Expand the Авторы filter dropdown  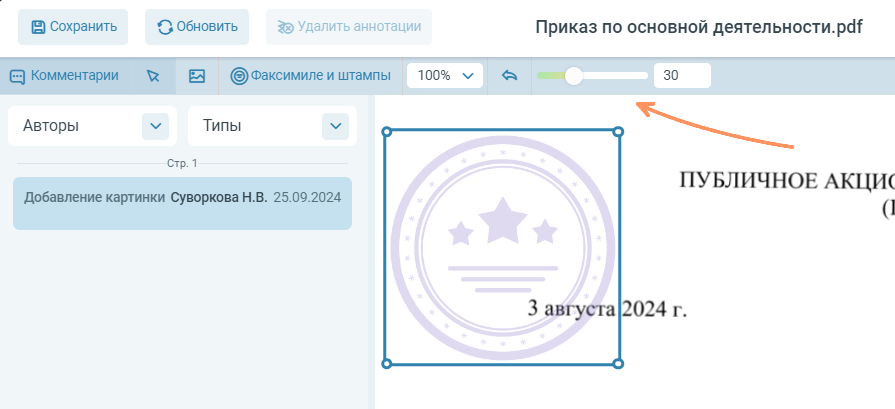click(155, 126)
